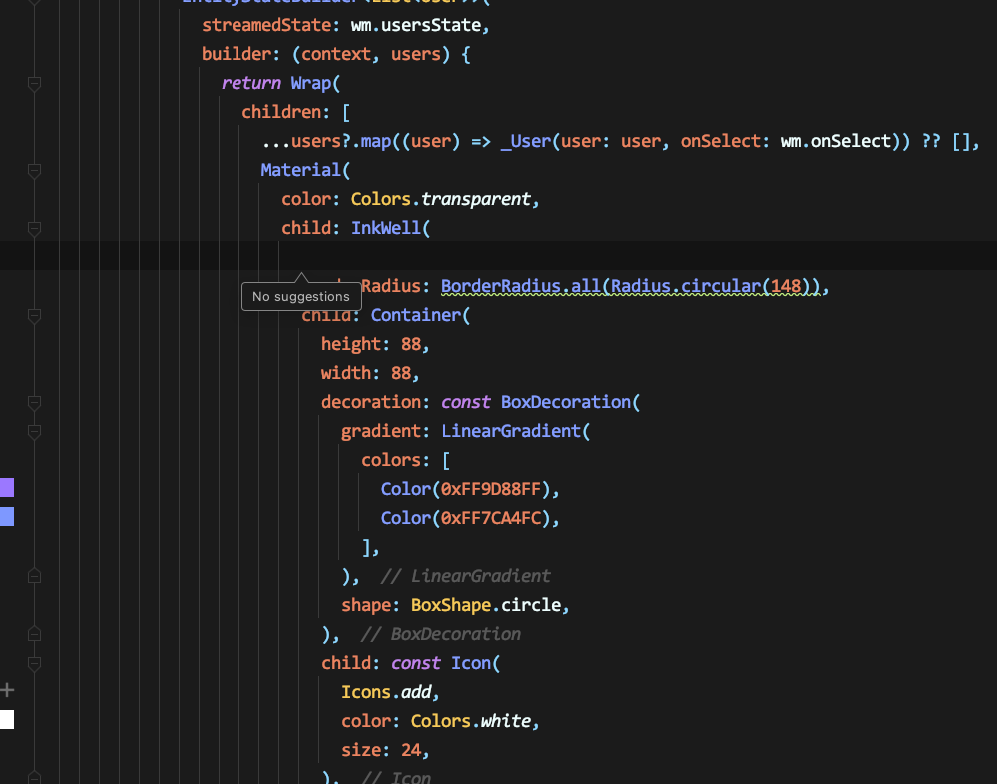Click the 'Material(' widget name
This screenshot has height=784, width=997.
305,170
